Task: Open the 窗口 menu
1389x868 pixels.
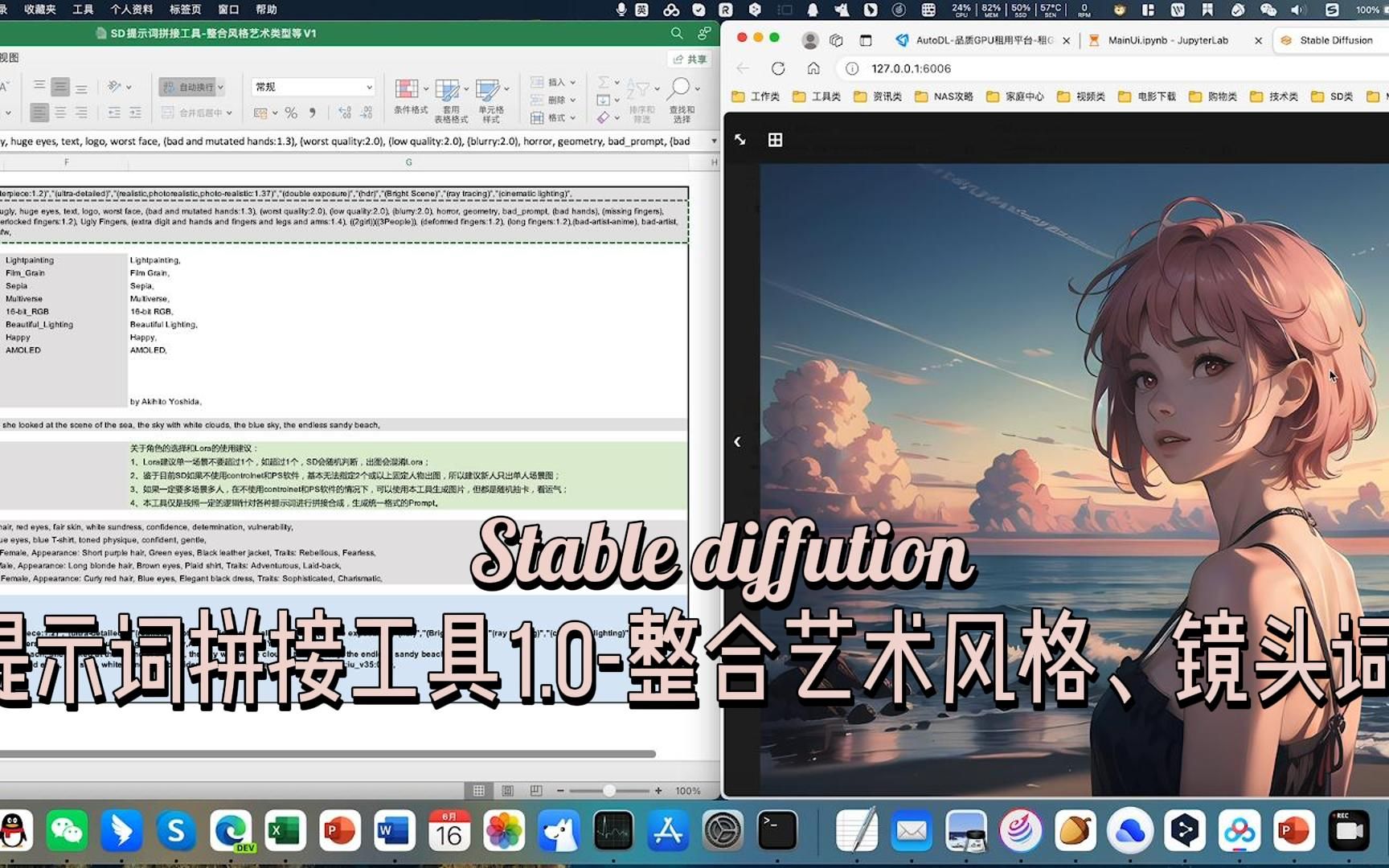Action: 228,10
